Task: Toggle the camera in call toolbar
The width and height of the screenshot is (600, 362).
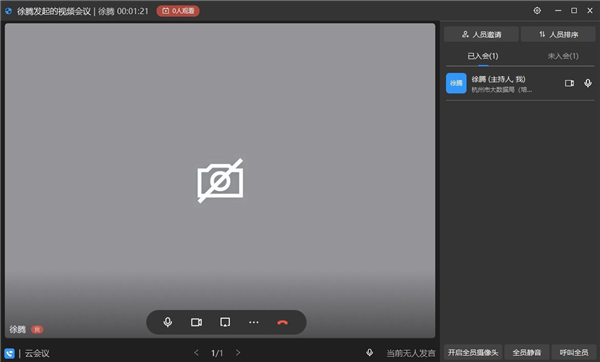Action: click(x=196, y=322)
